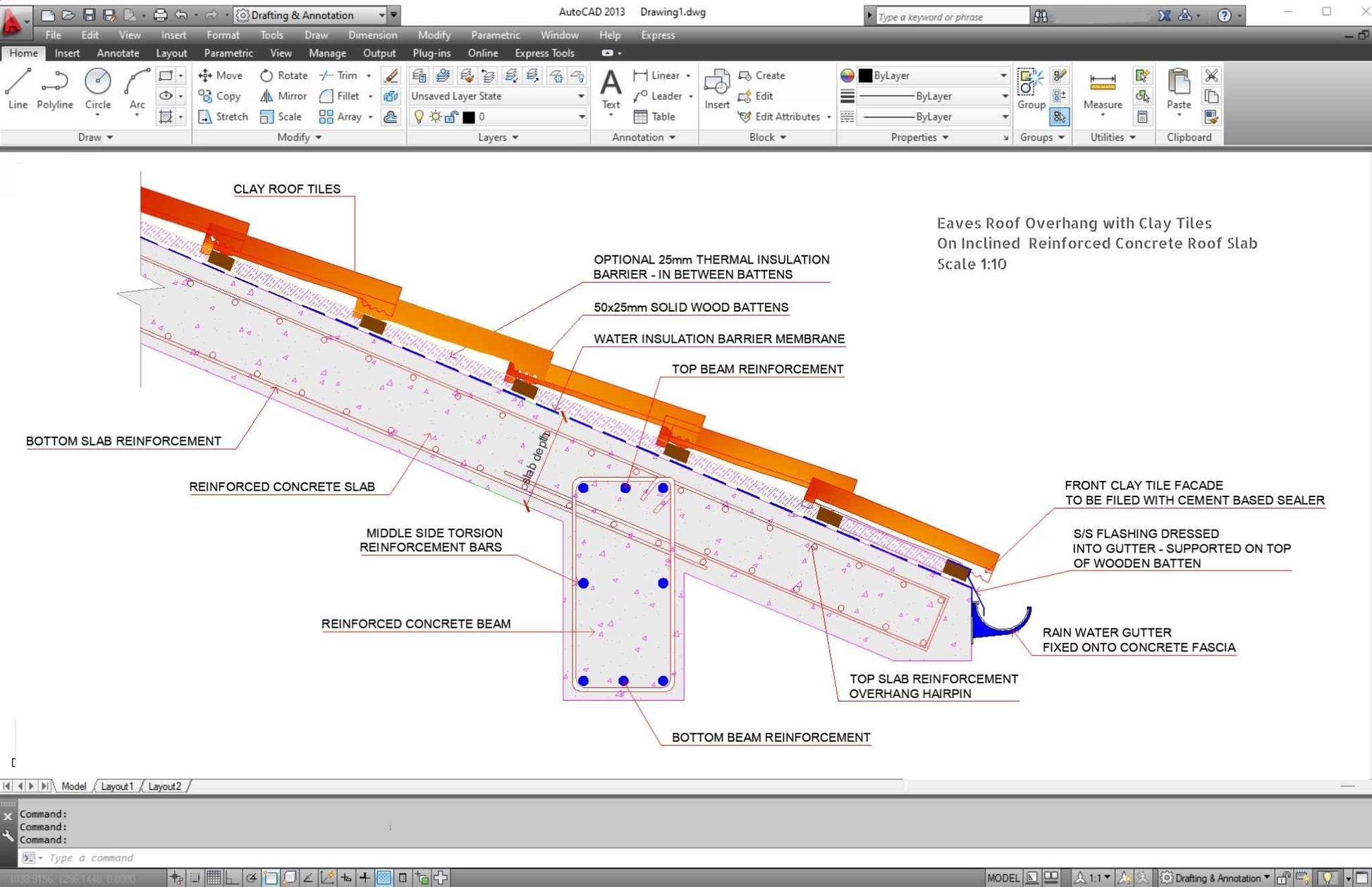Click the Mirror tool
Viewport: 1372px width, 887px height.
283,96
